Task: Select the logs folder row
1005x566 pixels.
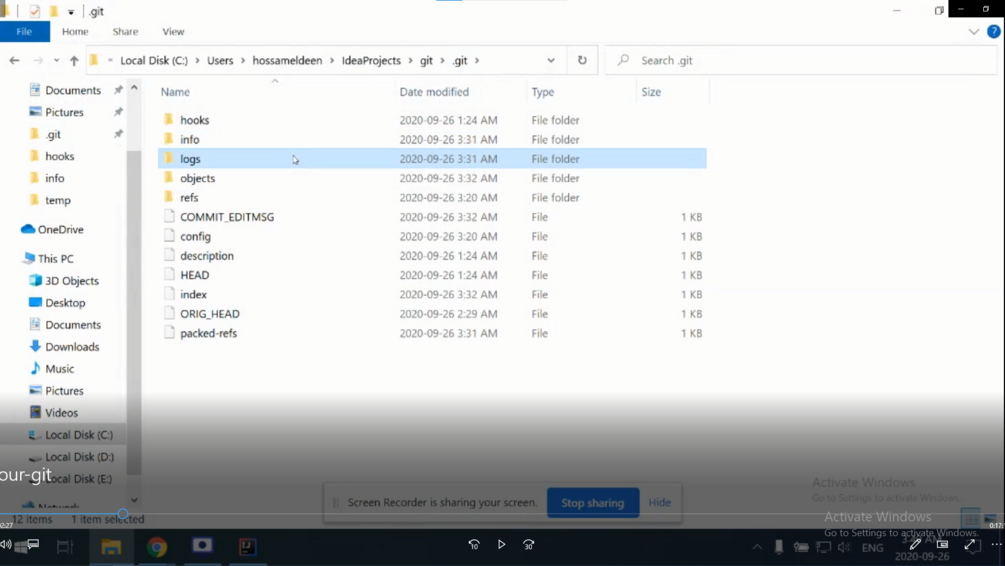Action: click(432, 158)
